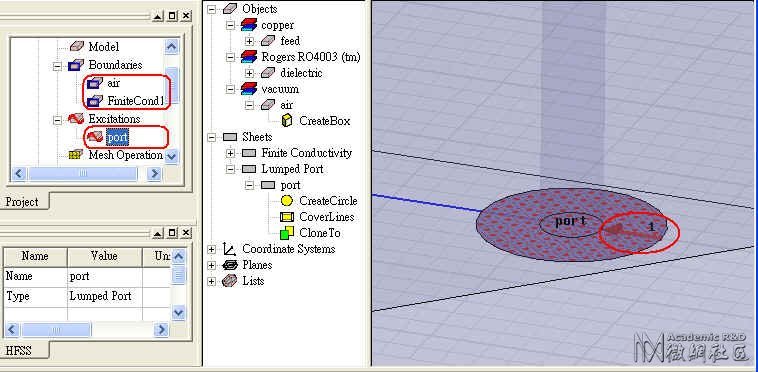Select the CreateBox yellow box icon
This screenshot has height=372, width=758.
click(287, 121)
